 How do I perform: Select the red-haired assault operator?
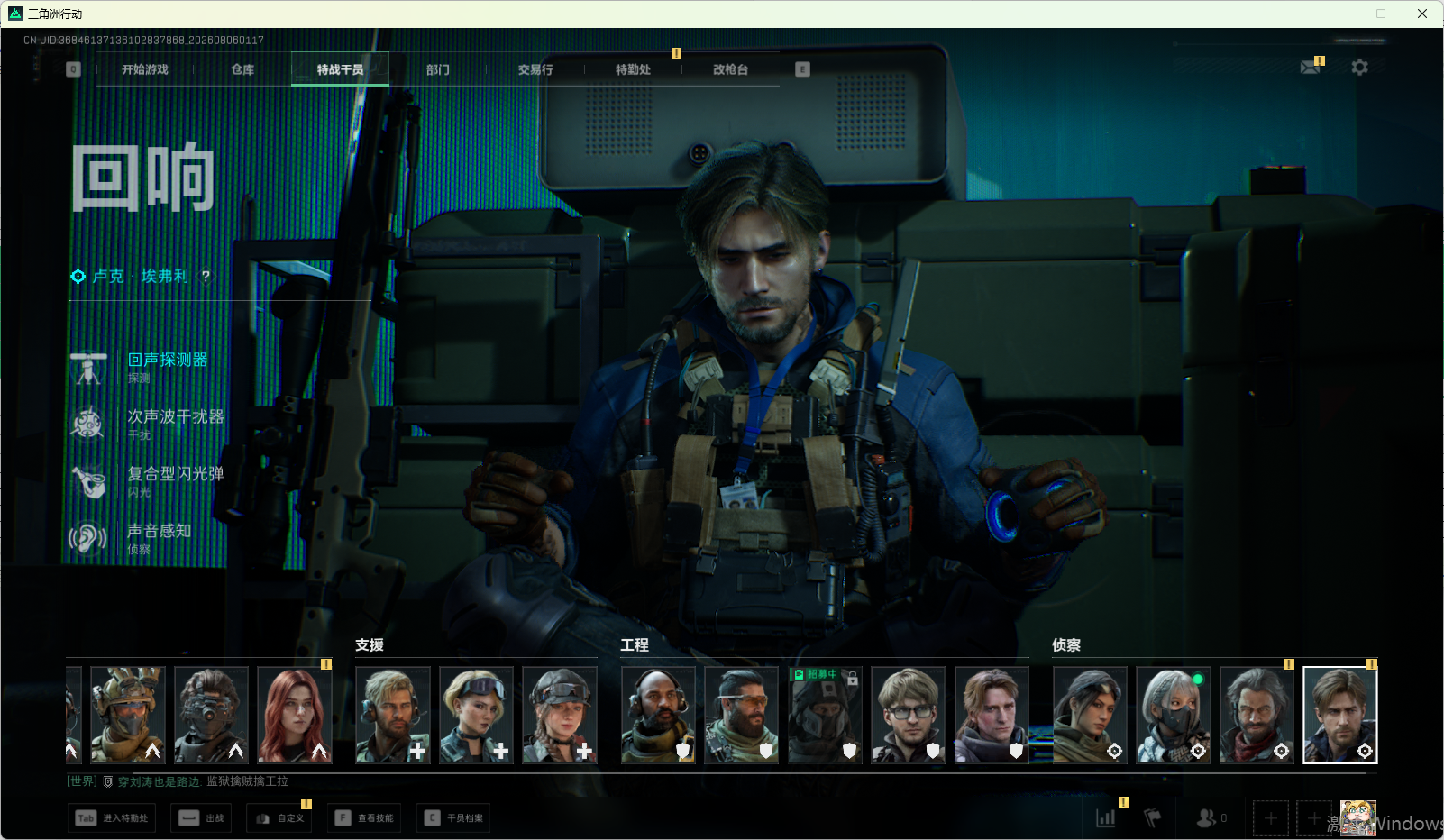295,715
